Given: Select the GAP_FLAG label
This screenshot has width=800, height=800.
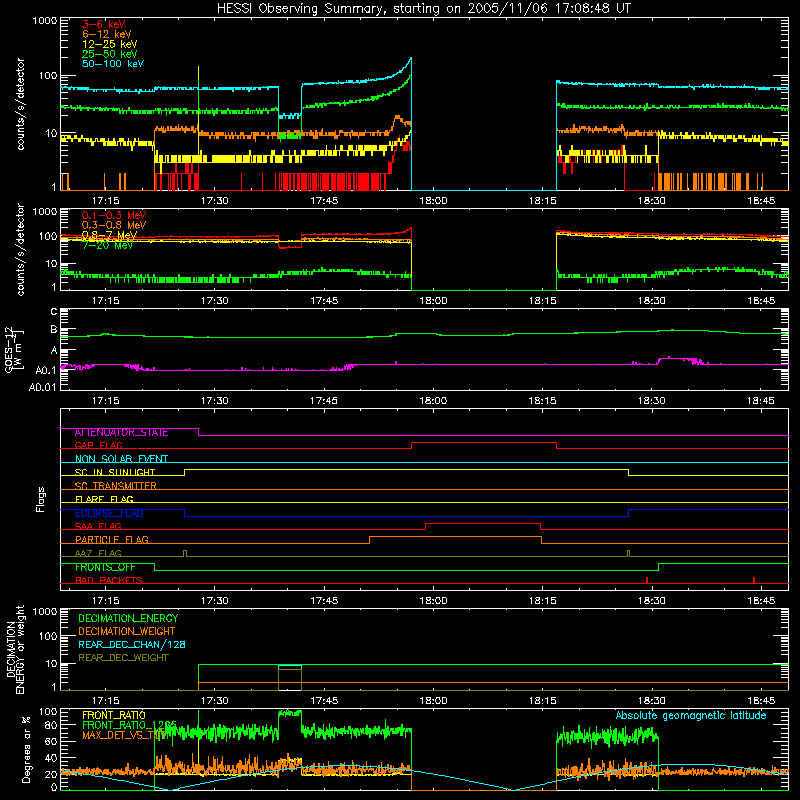Looking at the screenshot, I should pos(98,445).
